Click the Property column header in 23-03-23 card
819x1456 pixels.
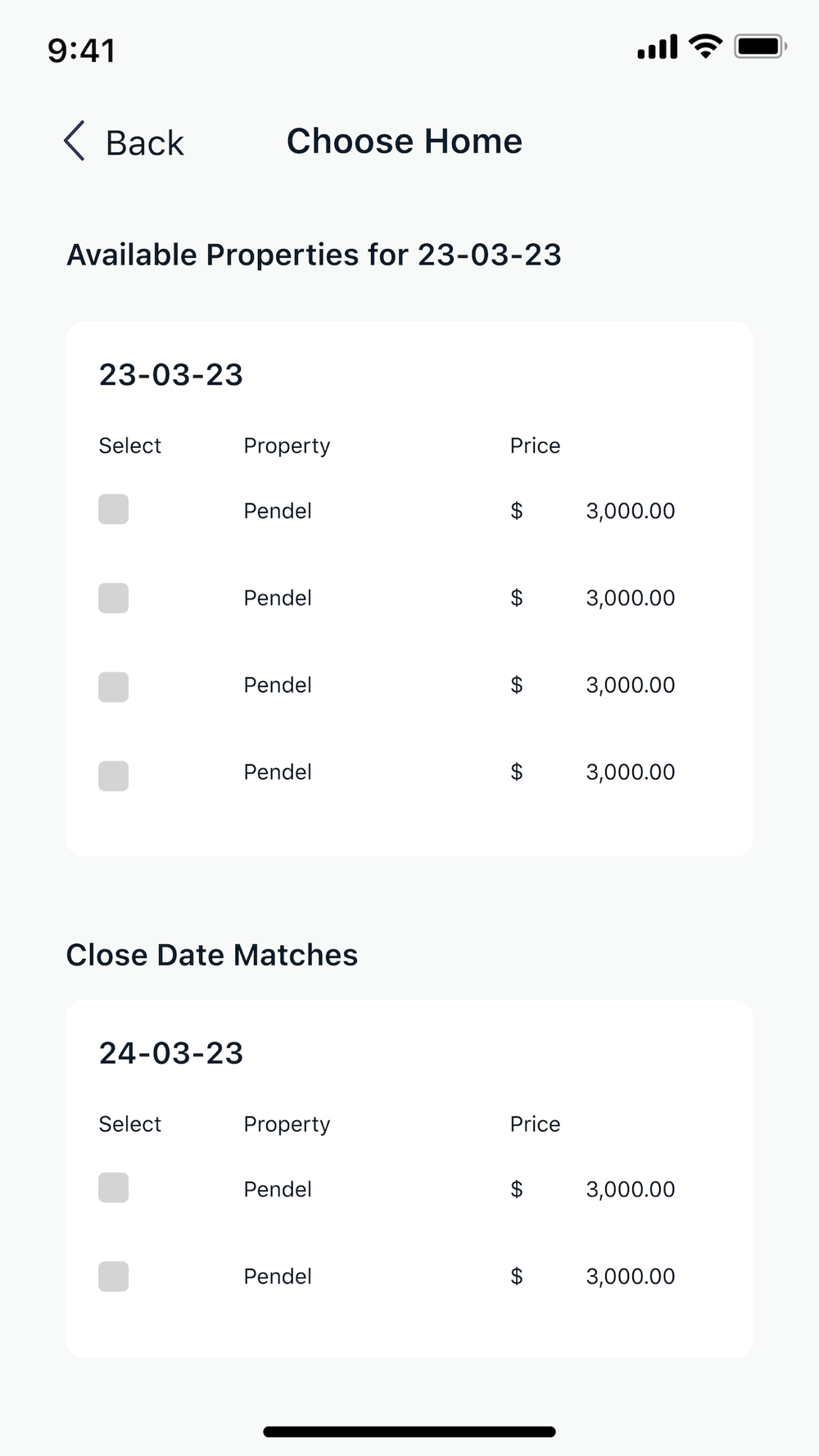(287, 446)
